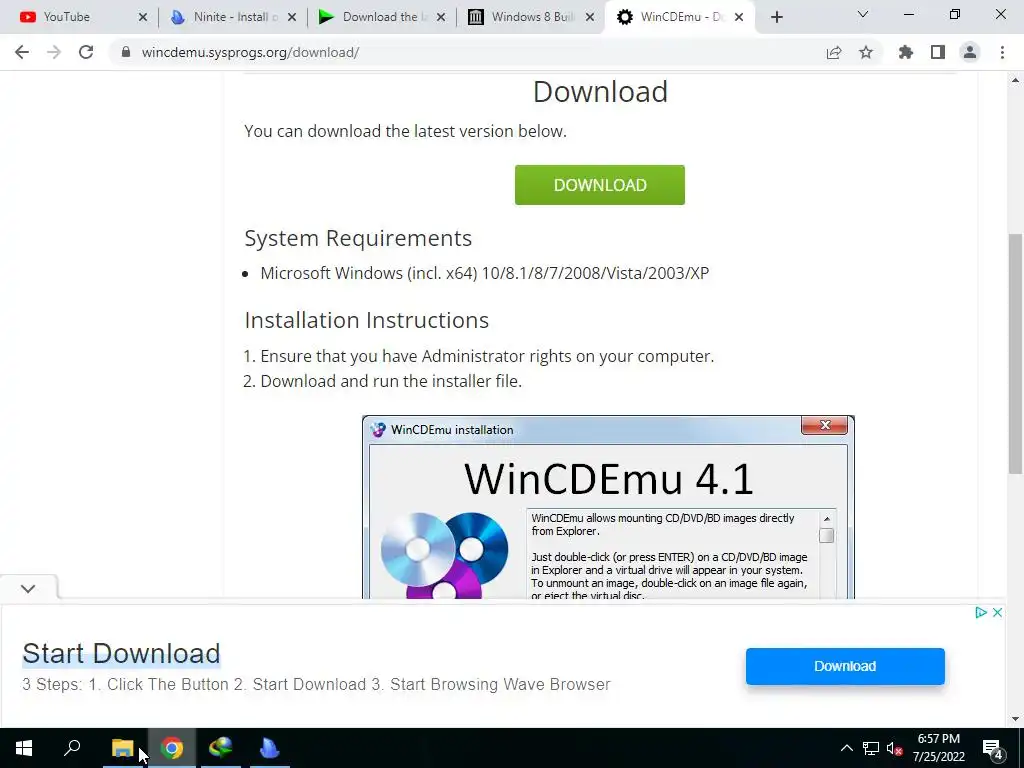Click the Start Download ad headline
The height and width of the screenshot is (768, 1024).
coord(121,654)
